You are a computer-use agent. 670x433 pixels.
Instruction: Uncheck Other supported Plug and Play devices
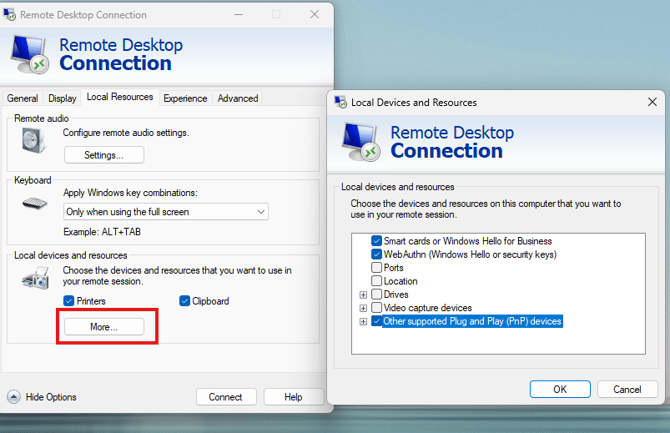376,321
